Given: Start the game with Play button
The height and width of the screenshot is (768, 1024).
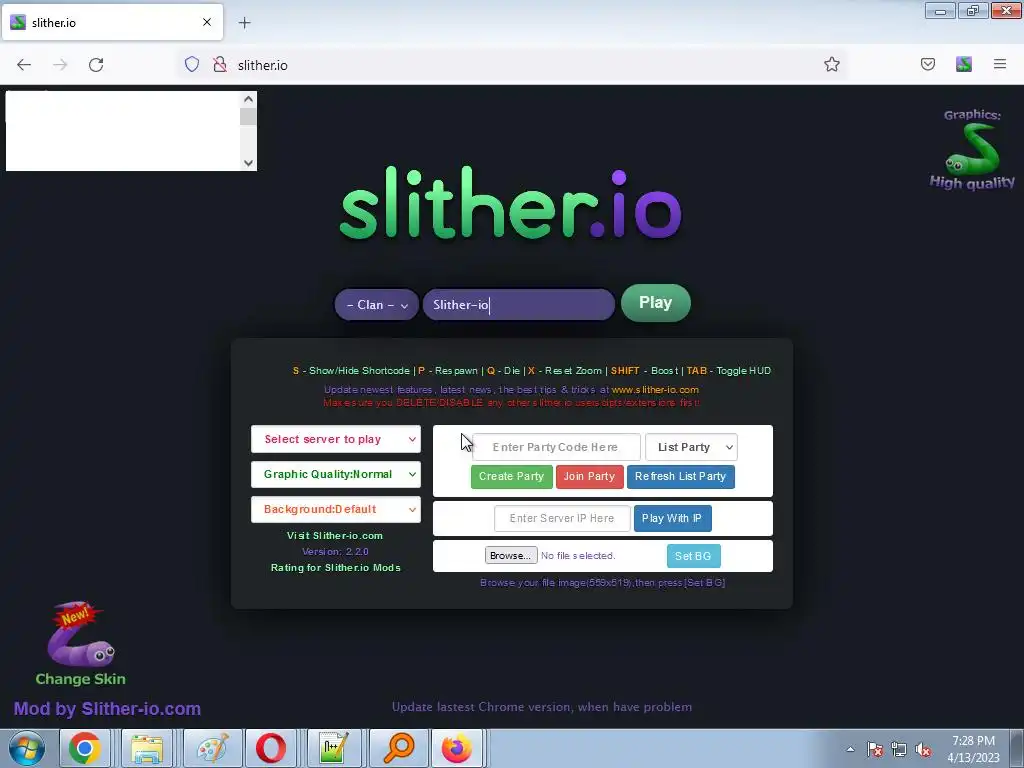Looking at the screenshot, I should (656, 303).
